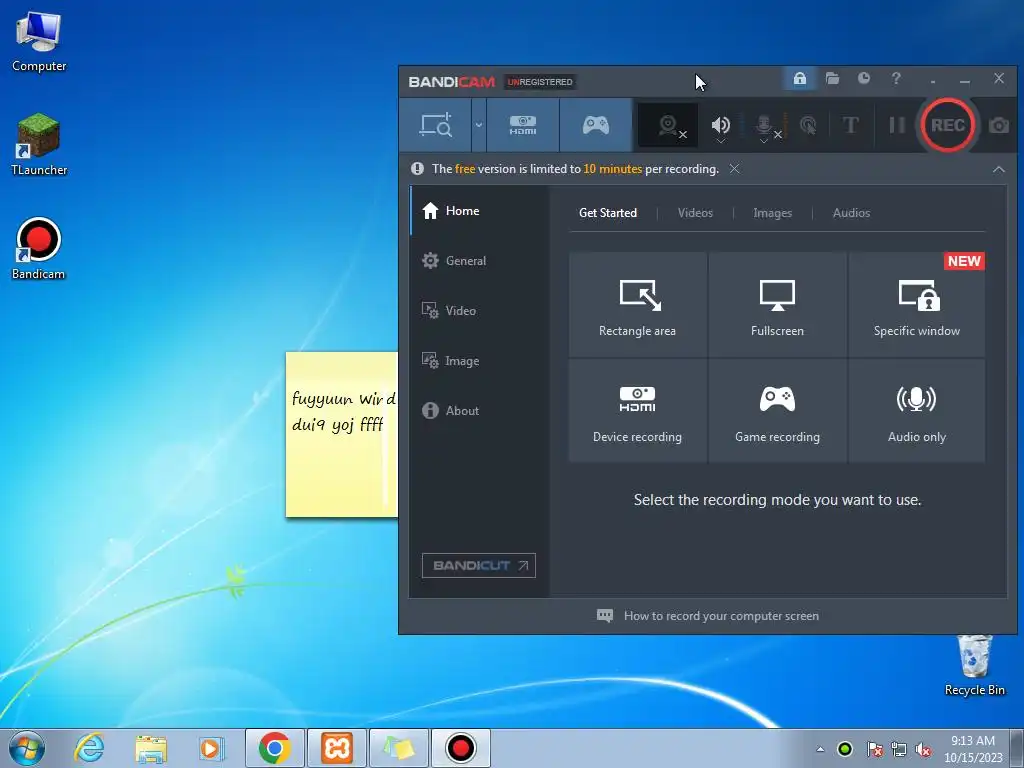Expand the microphone options small arrow
Screen dimensions: 1024x768
763,140
